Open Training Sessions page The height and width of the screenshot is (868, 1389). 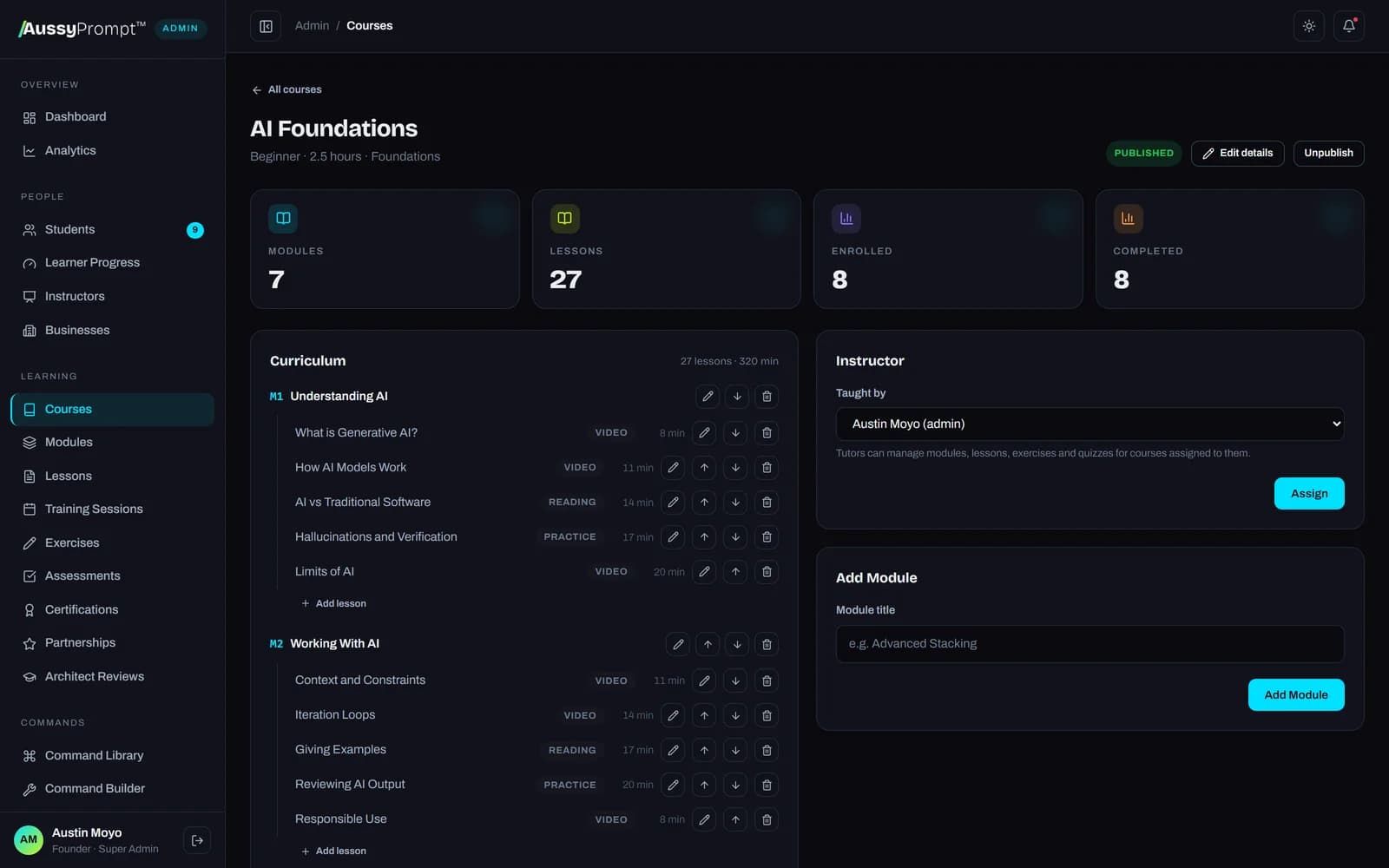pos(112,509)
